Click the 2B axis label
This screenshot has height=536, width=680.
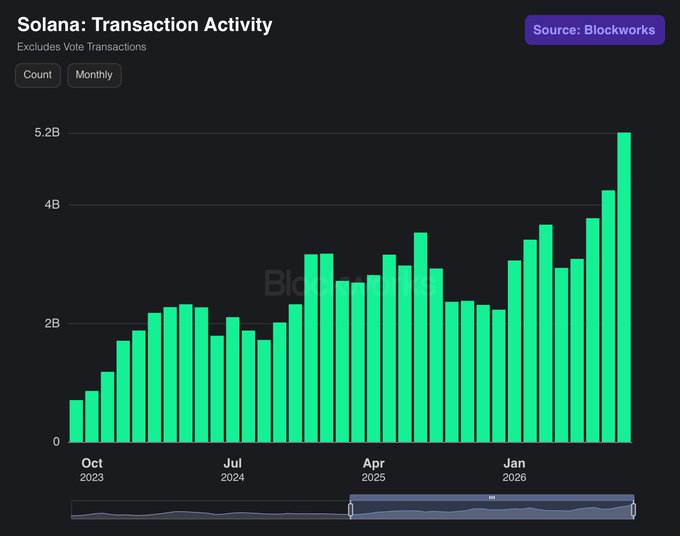pyautogui.click(x=52, y=324)
